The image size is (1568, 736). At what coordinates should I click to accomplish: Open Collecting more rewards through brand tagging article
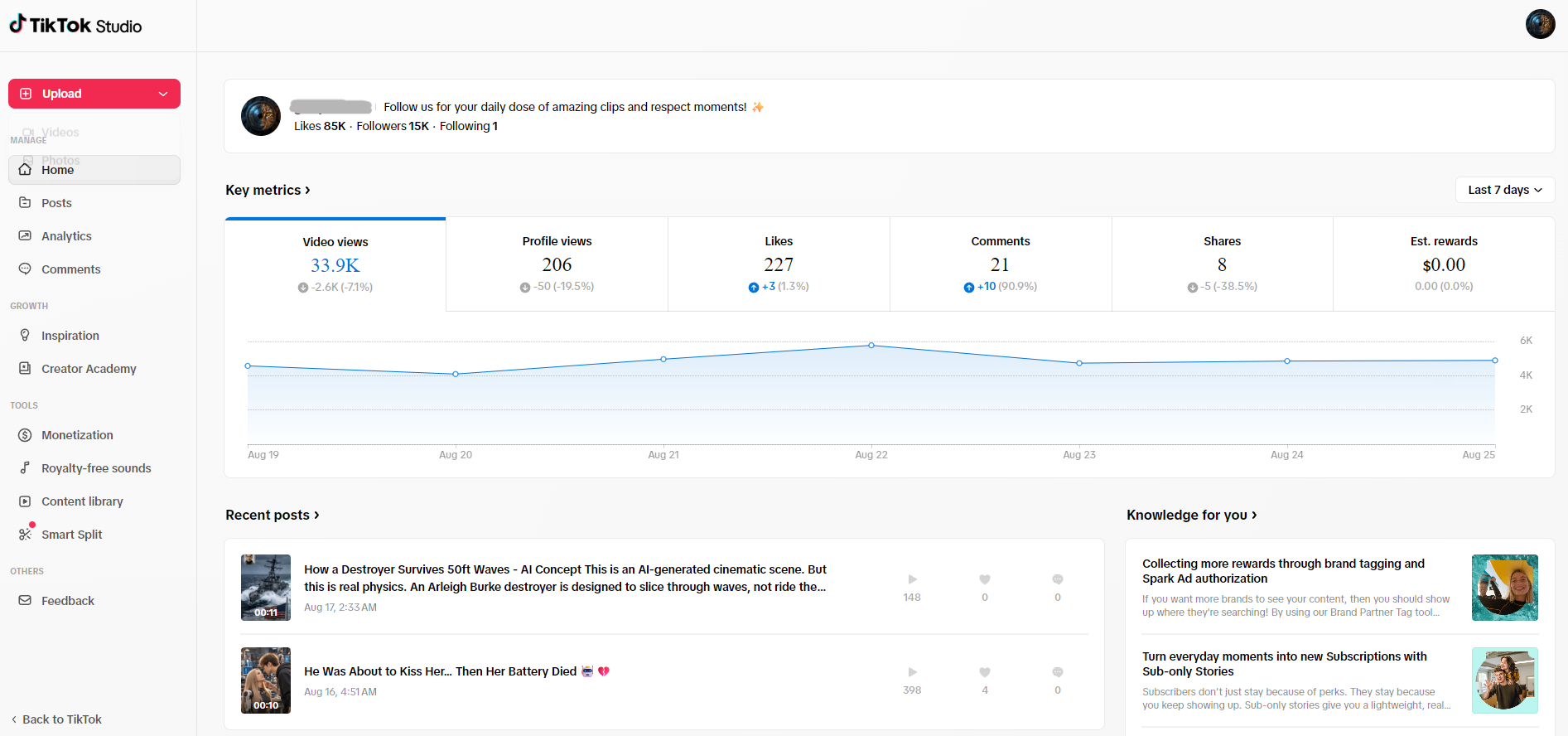tap(1283, 571)
